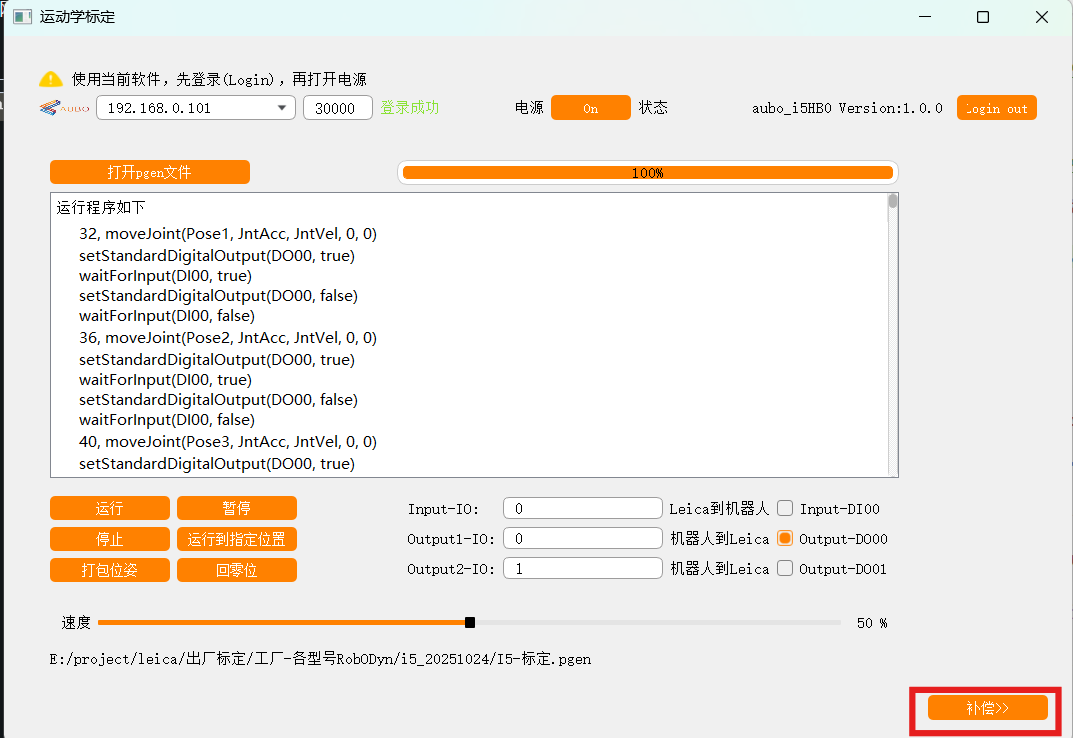Pause execution with 暂停 button
The height and width of the screenshot is (738, 1073).
click(x=236, y=508)
